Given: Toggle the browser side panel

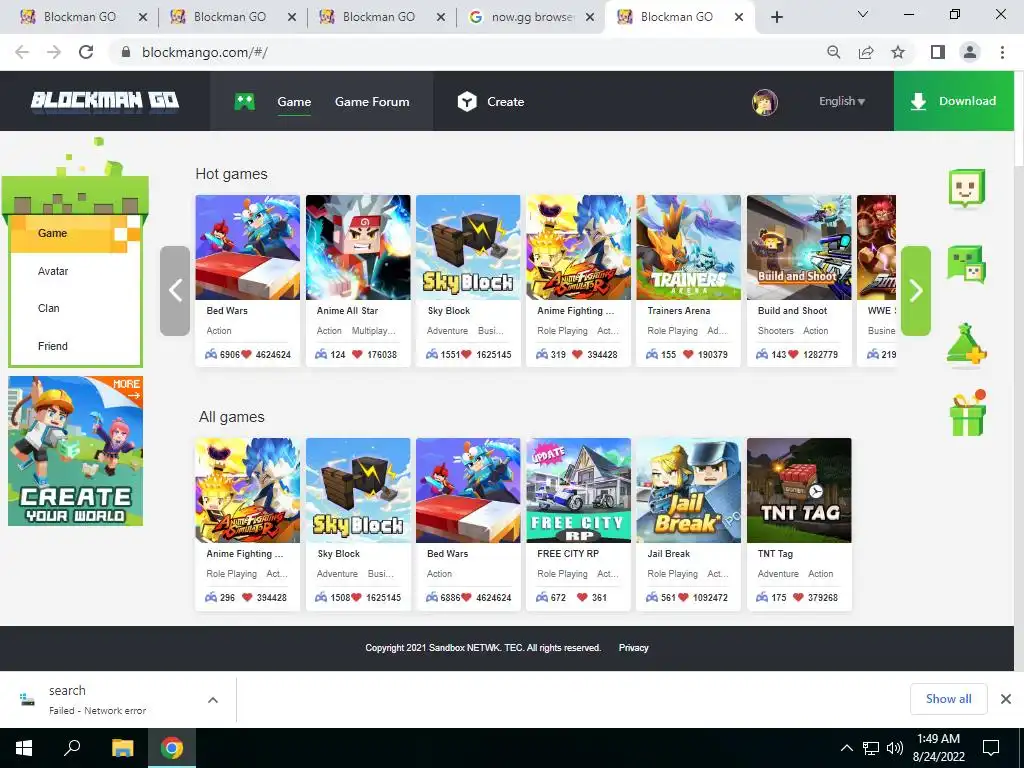Looking at the screenshot, I should coord(938,52).
